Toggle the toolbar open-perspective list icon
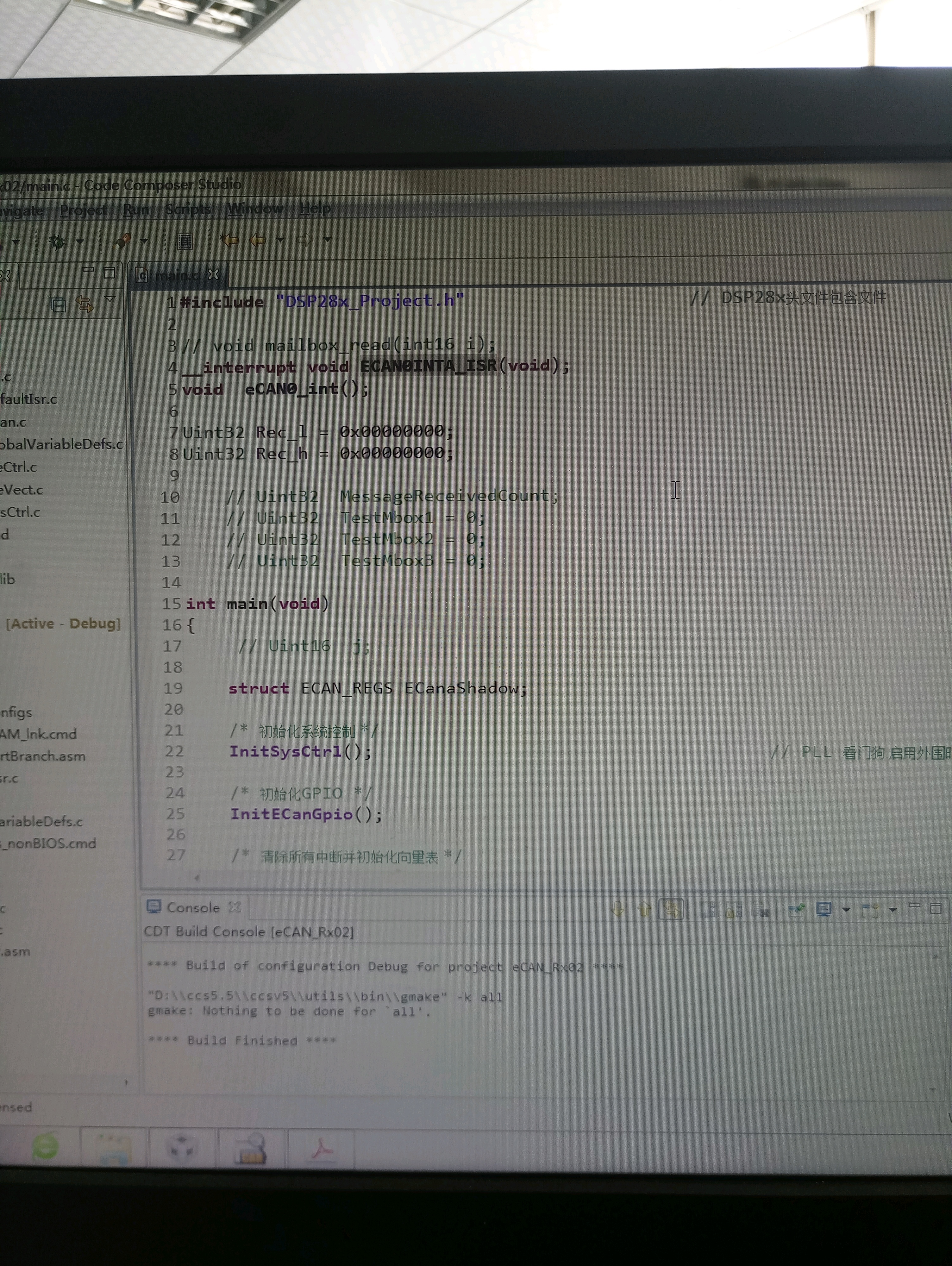952x1266 pixels. [x=184, y=241]
